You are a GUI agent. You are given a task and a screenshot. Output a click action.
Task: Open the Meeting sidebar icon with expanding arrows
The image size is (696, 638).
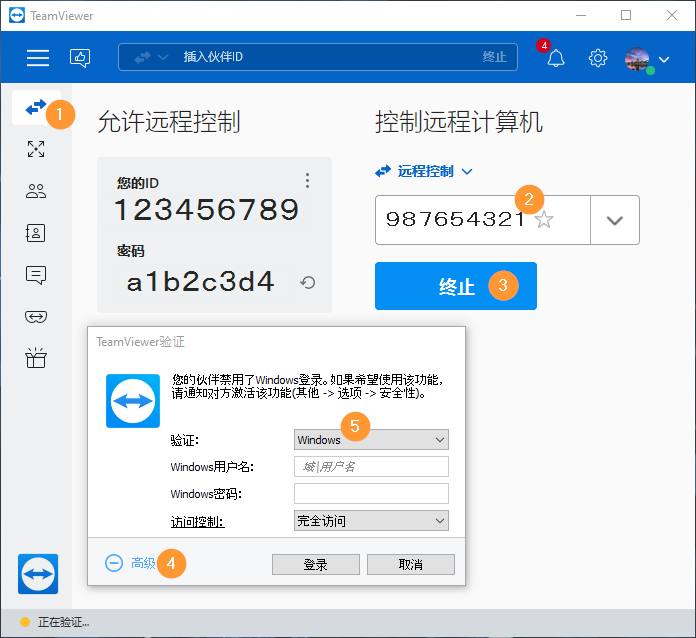coord(36,149)
